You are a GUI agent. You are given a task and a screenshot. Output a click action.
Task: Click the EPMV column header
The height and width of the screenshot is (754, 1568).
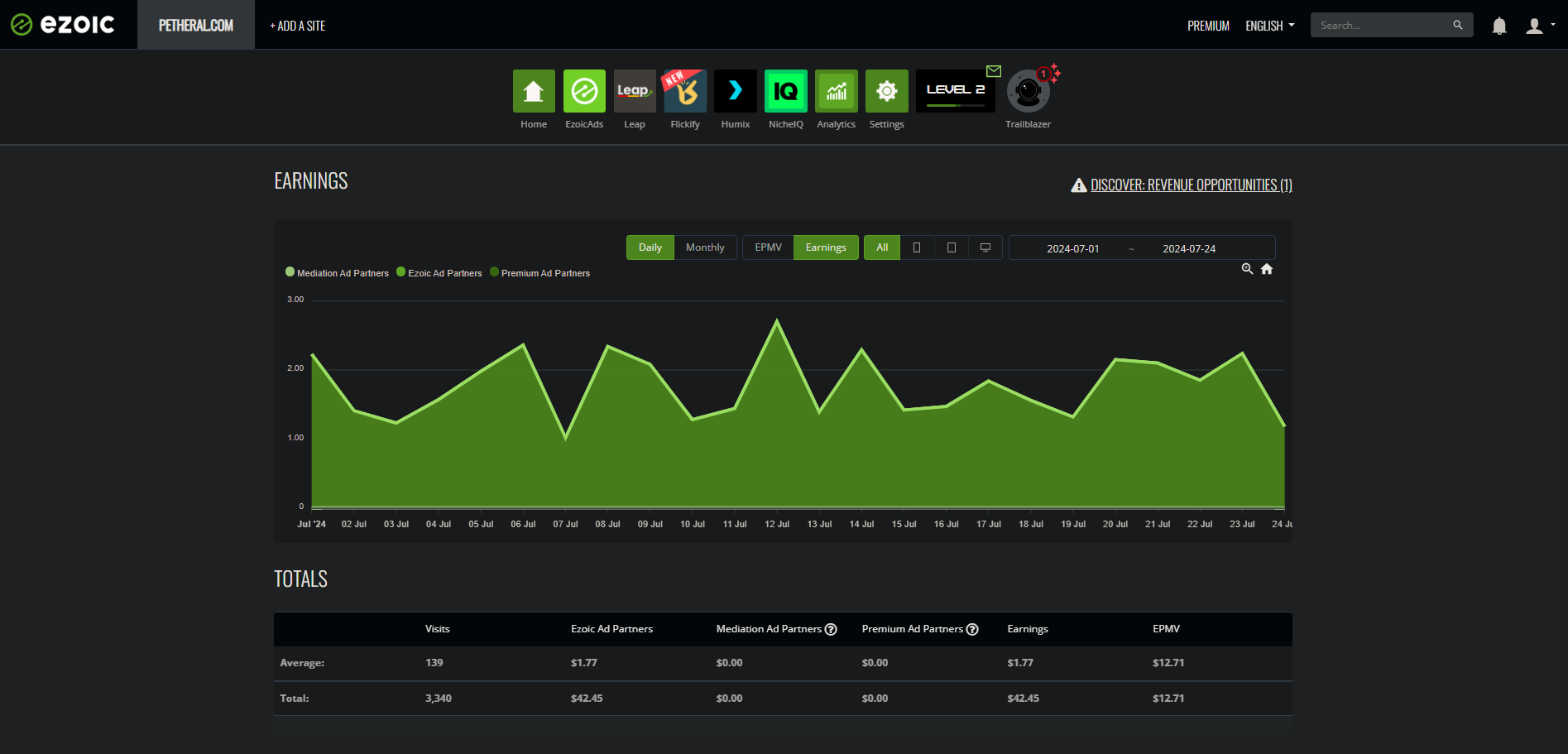point(1166,629)
